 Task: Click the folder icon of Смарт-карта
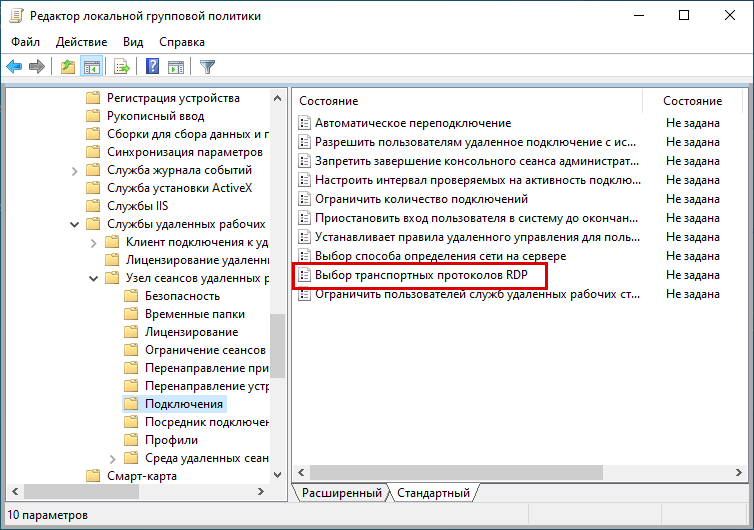click(93, 476)
